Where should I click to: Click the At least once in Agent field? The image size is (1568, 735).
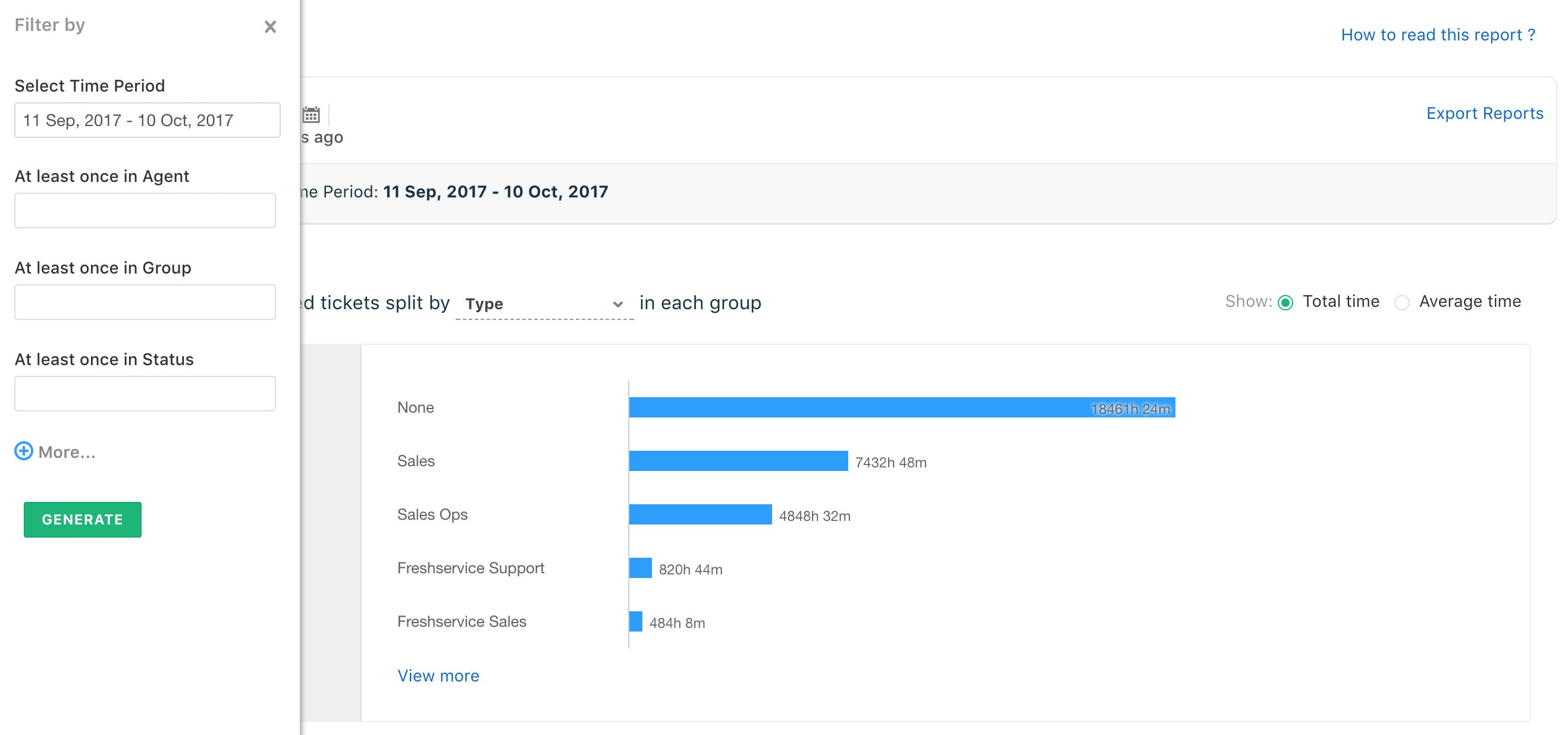coord(145,211)
